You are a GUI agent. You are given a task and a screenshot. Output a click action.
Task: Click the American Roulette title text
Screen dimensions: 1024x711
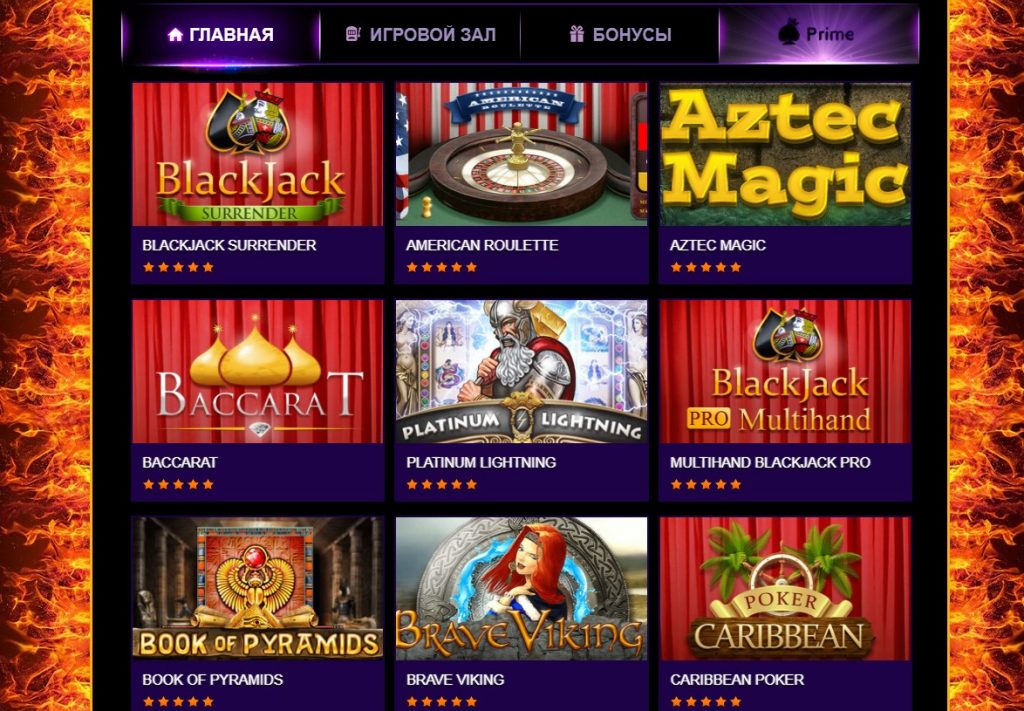tap(482, 245)
